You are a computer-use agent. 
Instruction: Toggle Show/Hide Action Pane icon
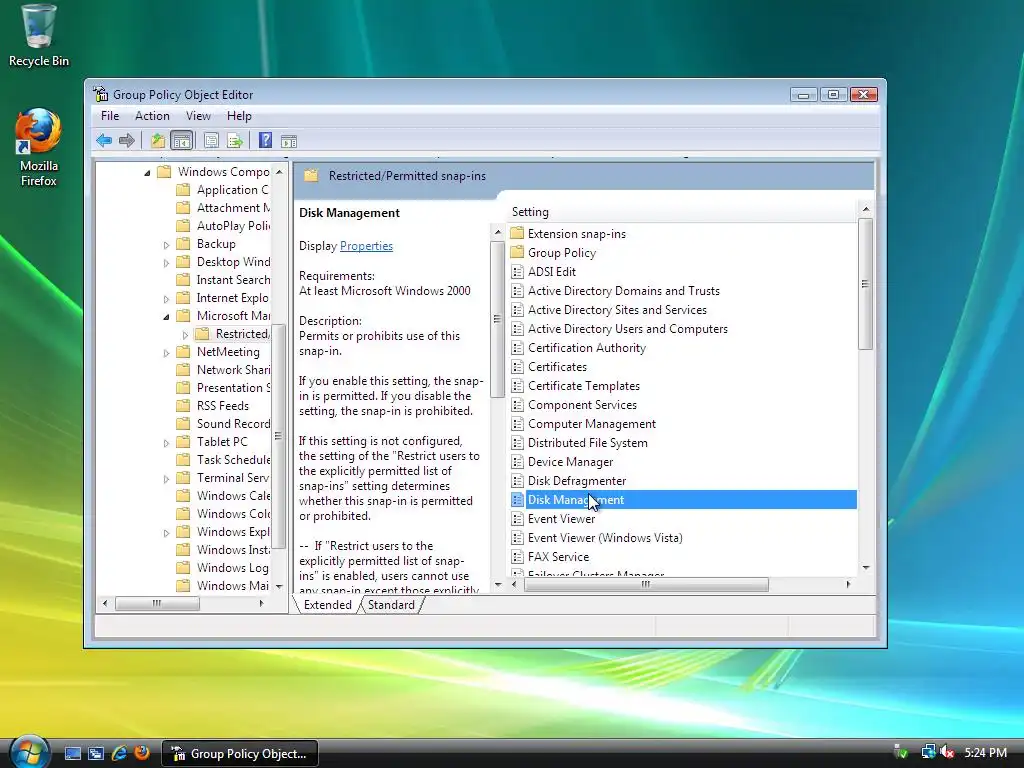[x=289, y=140]
